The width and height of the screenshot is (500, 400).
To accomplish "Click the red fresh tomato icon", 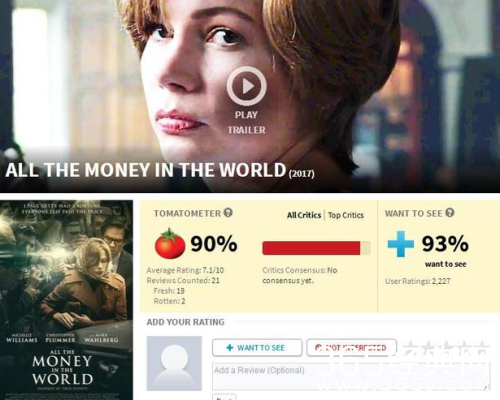I will 170,244.
